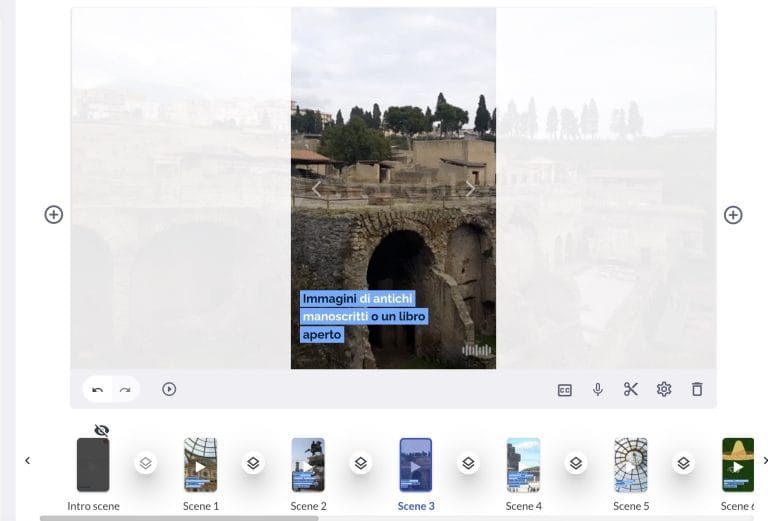Click the undo arrow button
Screen dimensions: 768x521
(97, 389)
